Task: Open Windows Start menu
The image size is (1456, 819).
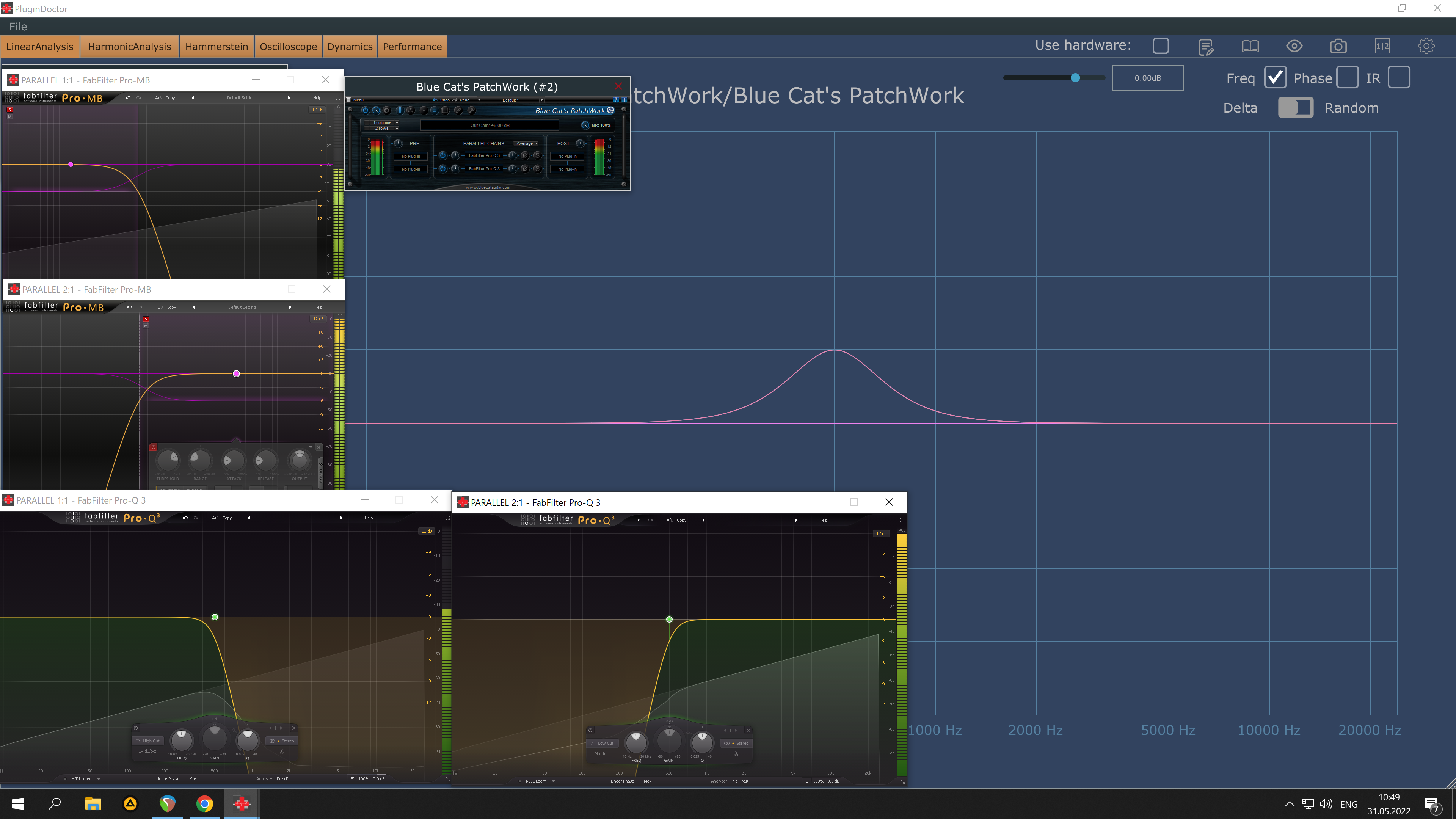Action: [18, 804]
